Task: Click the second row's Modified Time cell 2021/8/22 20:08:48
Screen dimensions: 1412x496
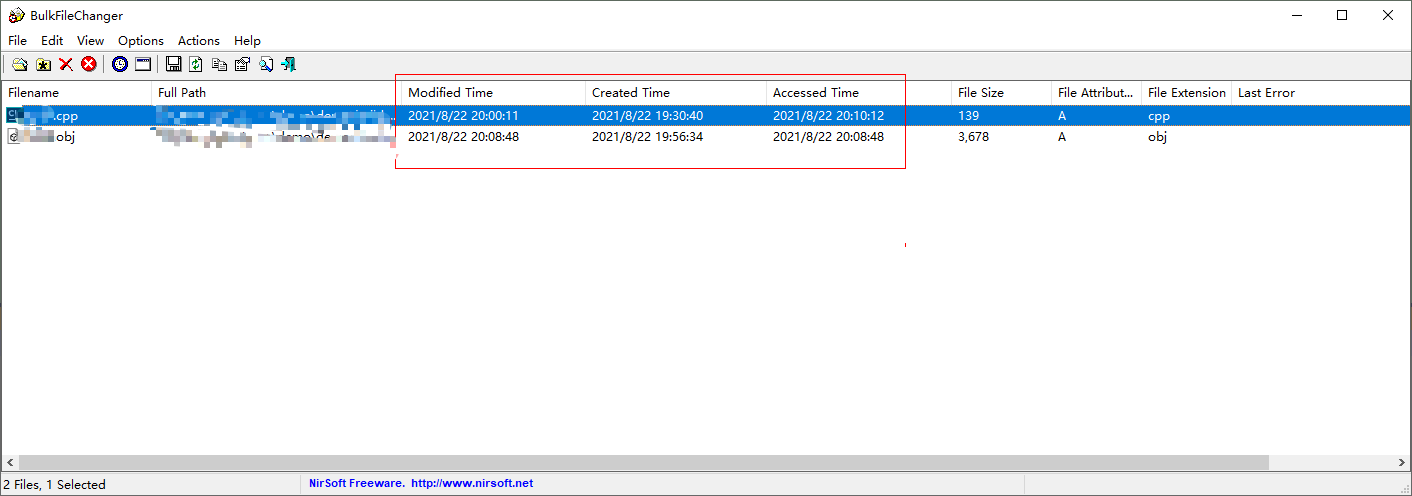Action: point(463,137)
